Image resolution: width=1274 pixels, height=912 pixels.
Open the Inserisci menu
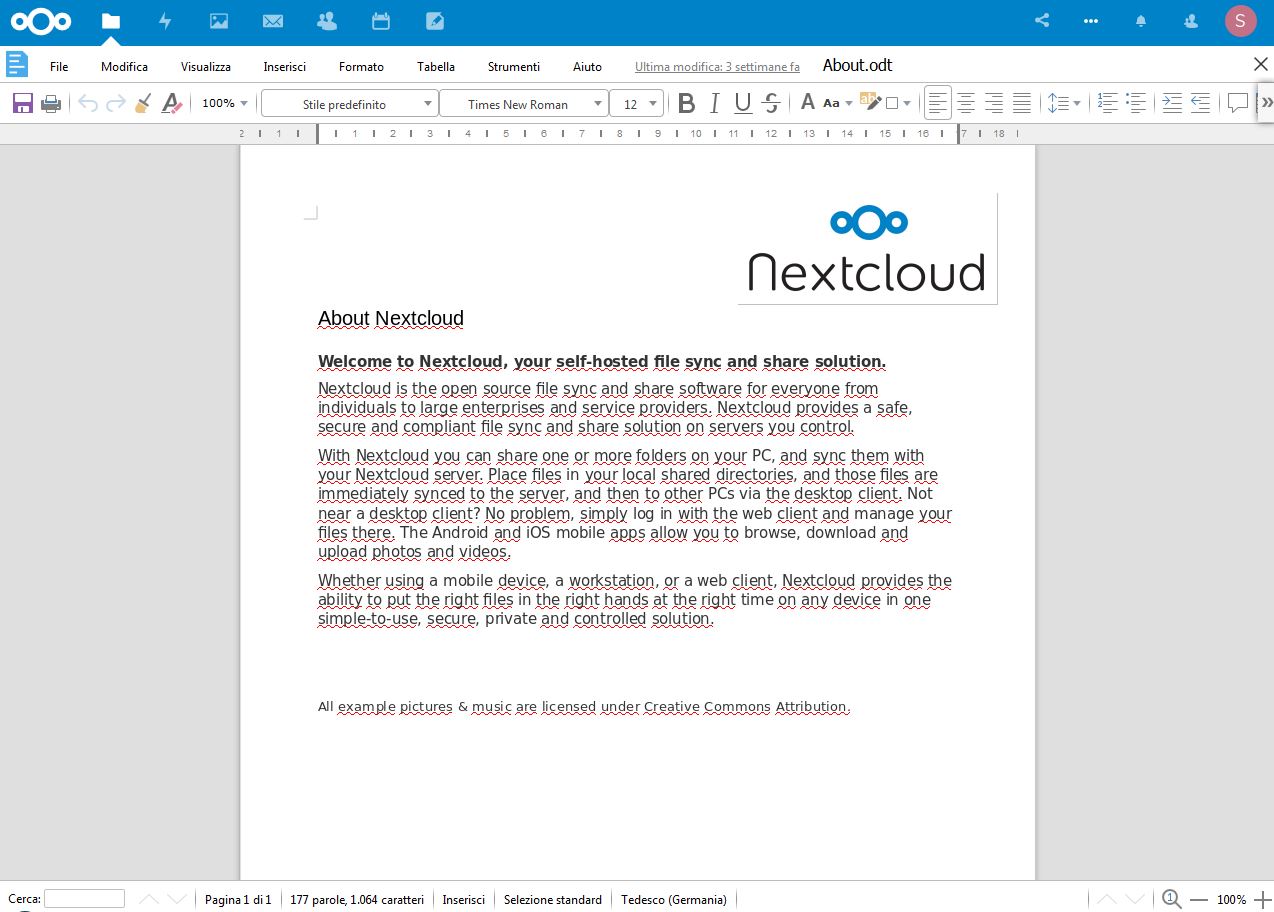285,66
